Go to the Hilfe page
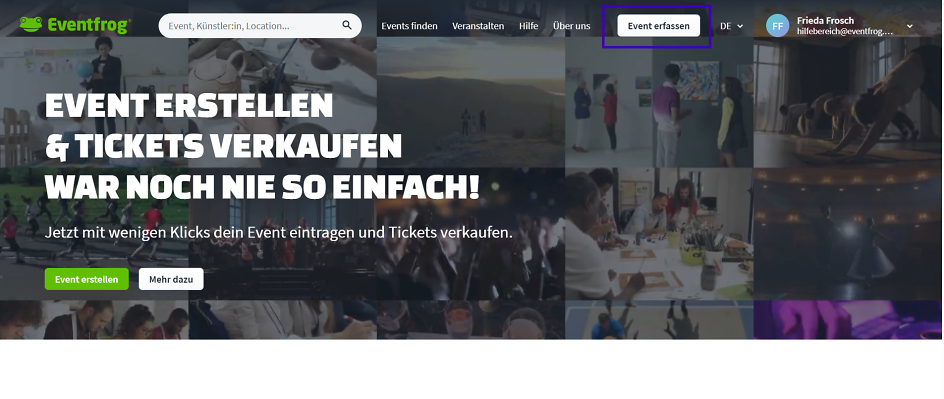The height and width of the screenshot is (399, 944). tap(529, 26)
